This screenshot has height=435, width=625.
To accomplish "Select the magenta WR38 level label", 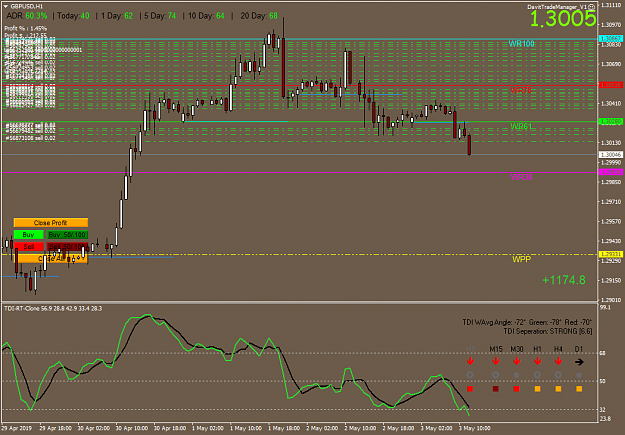I will coord(521,177).
